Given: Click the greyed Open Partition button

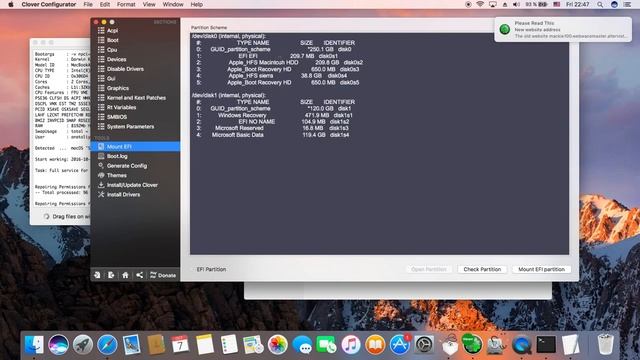Looking at the screenshot, I should pos(429,269).
